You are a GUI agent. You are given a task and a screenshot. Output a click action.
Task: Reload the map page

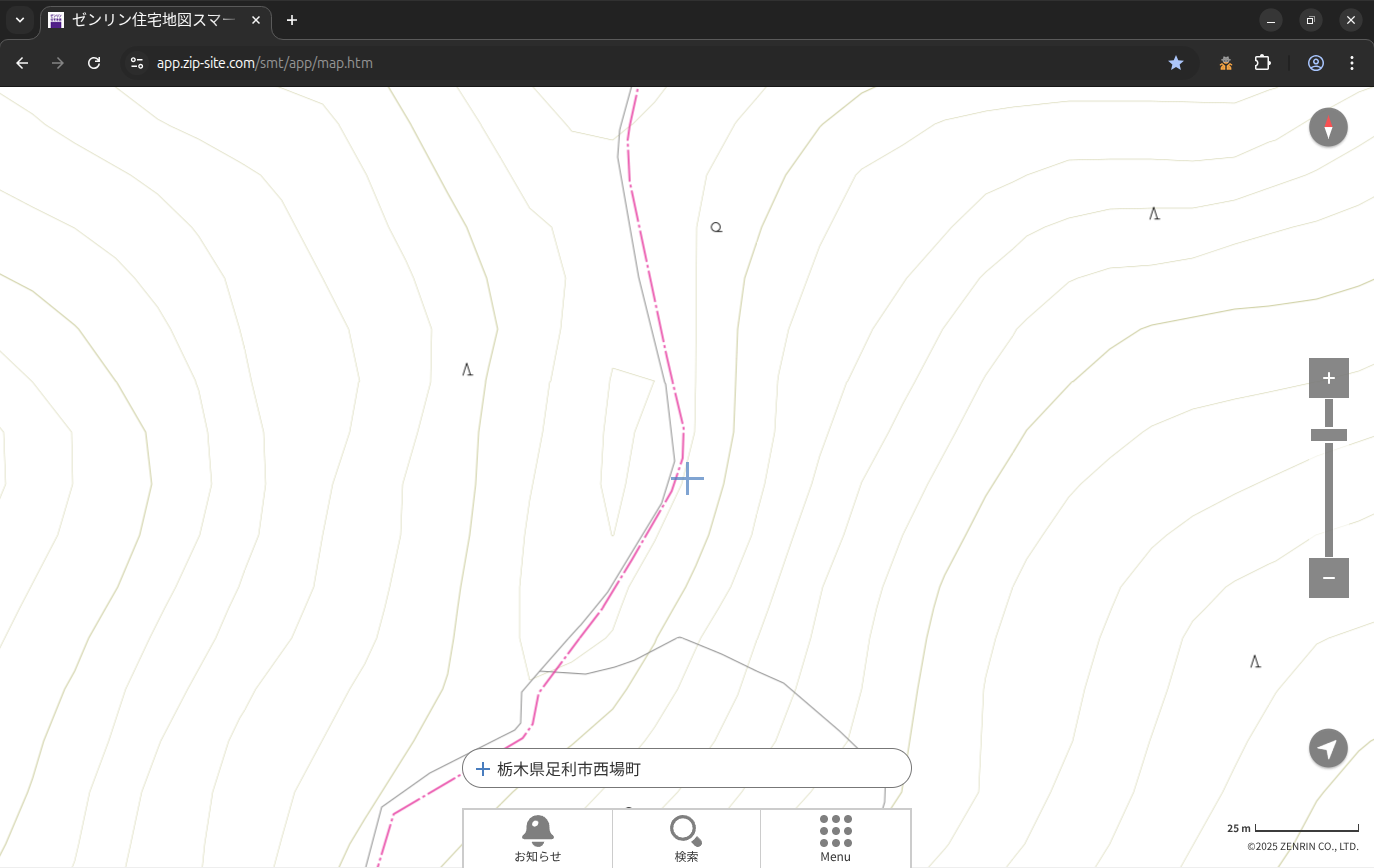(94, 63)
